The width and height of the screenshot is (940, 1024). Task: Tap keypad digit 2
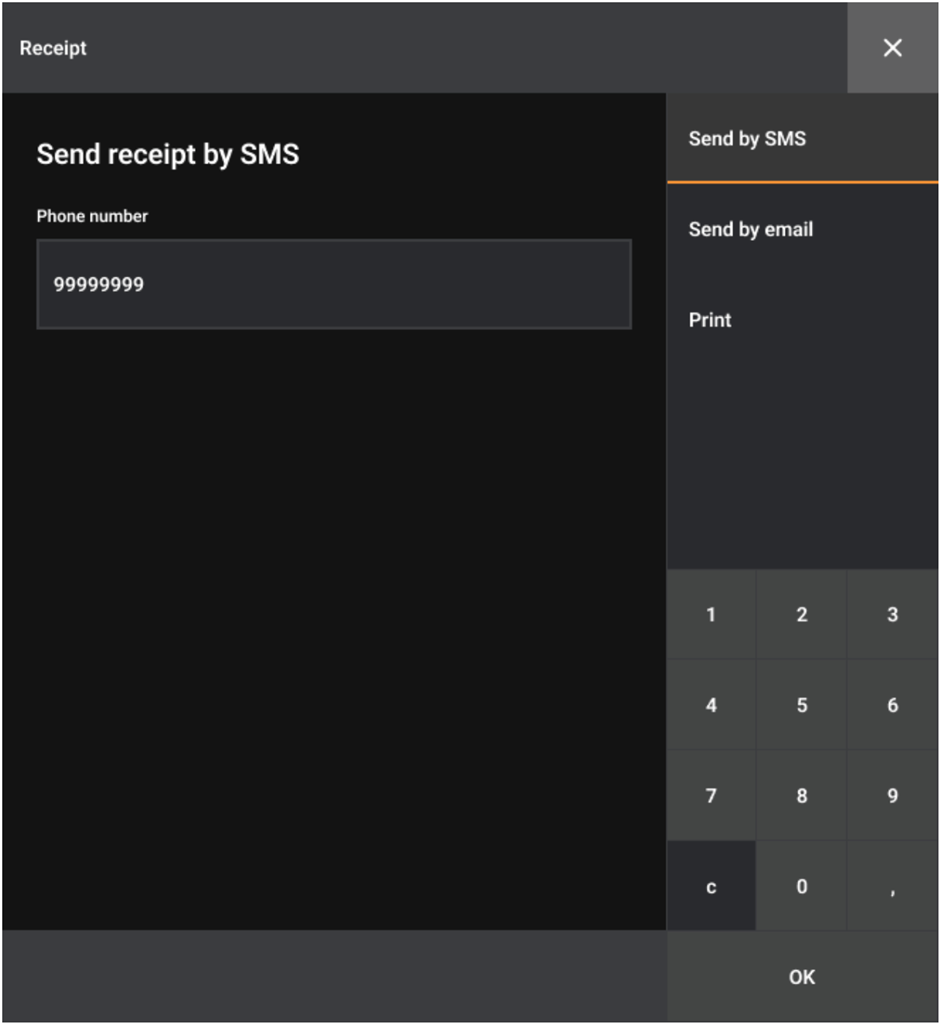[801, 614]
